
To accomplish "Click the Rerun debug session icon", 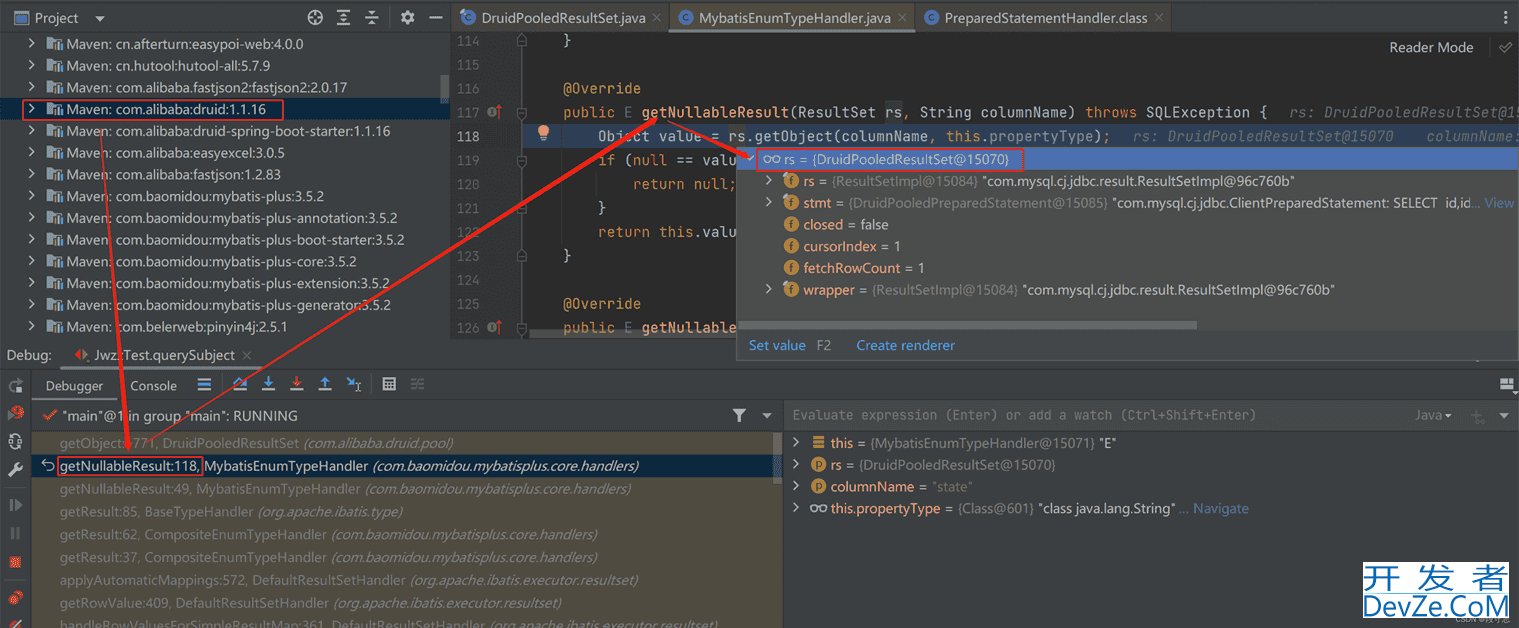I will coord(15,386).
